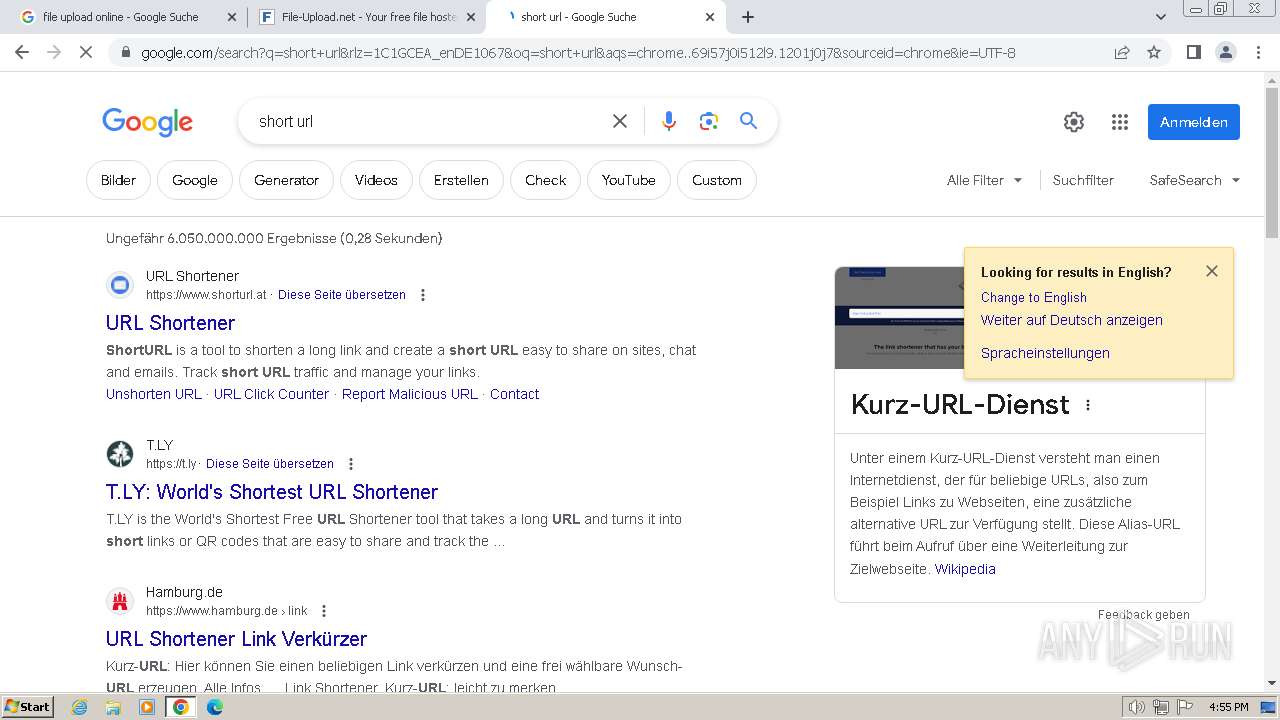Expand the SafeSearch dropdown
The image size is (1280, 720).
click(x=1195, y=180)
